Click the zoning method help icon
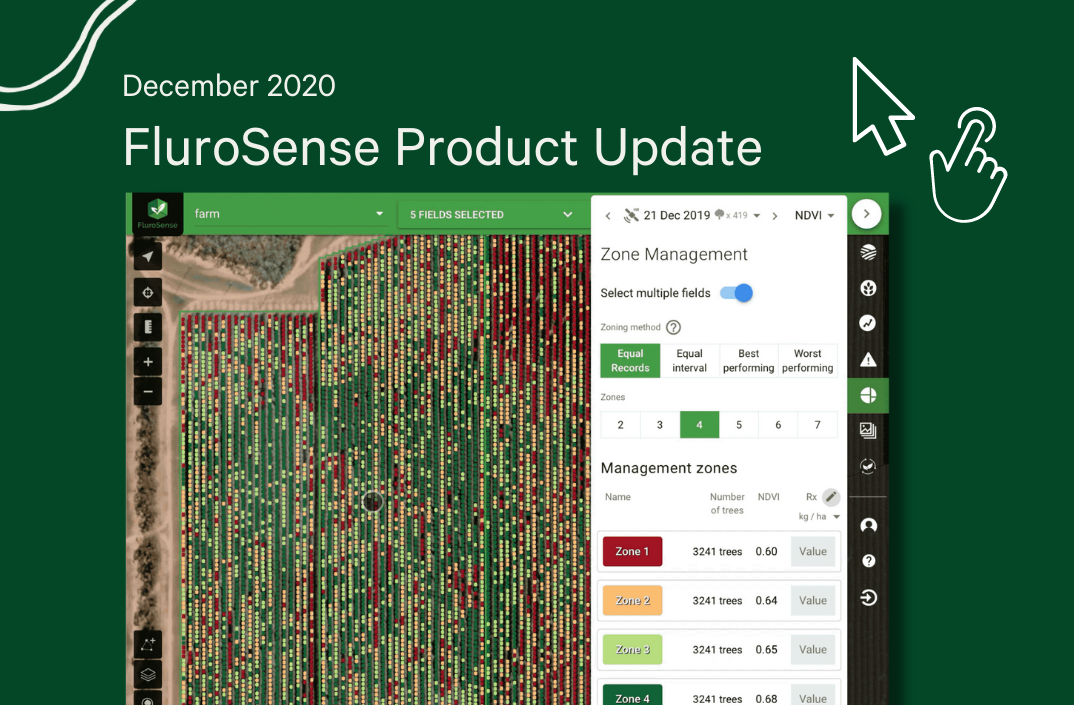 click(x=673, y=327)
